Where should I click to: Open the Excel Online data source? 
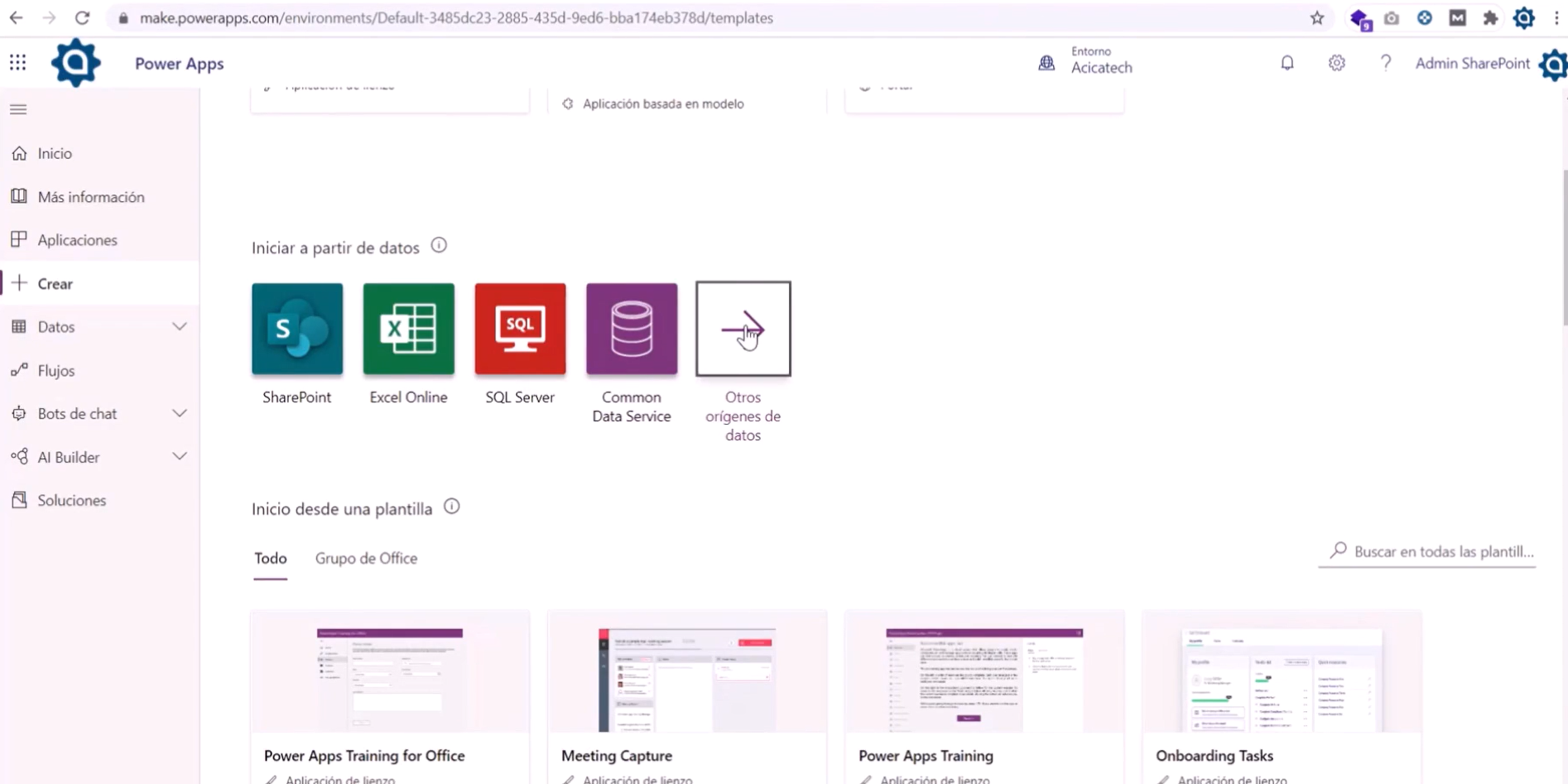[408, 329]
